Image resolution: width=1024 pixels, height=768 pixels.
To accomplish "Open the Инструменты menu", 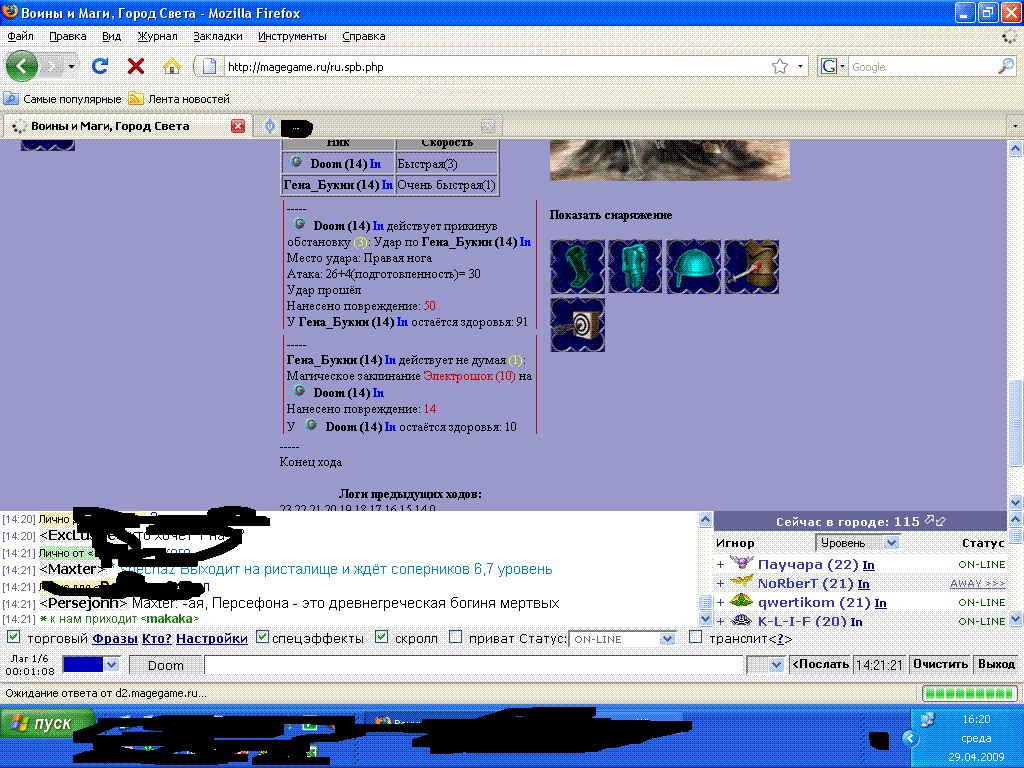I will click(293, 36).
